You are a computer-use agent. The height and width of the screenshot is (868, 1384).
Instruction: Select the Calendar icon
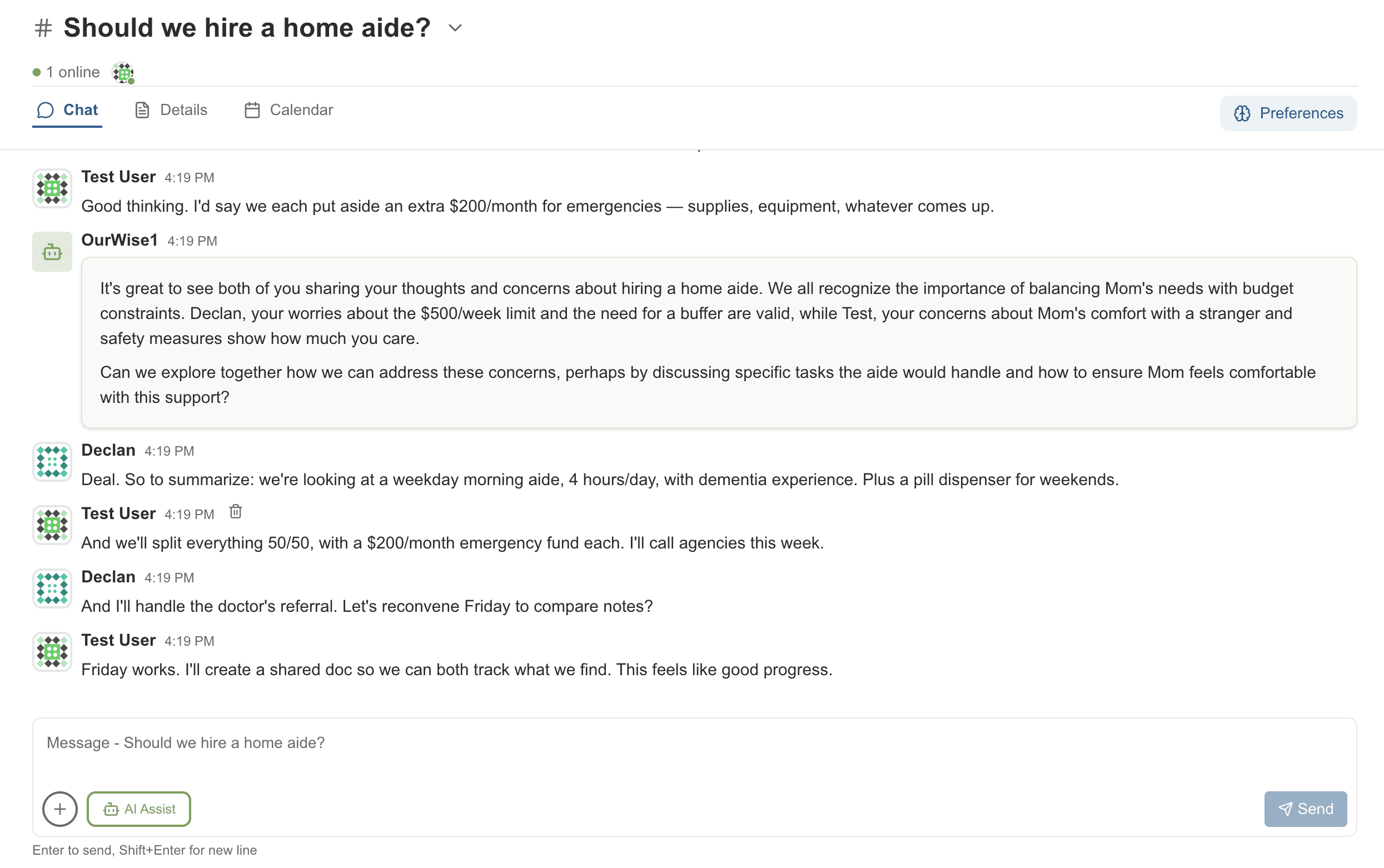(253, 109)
